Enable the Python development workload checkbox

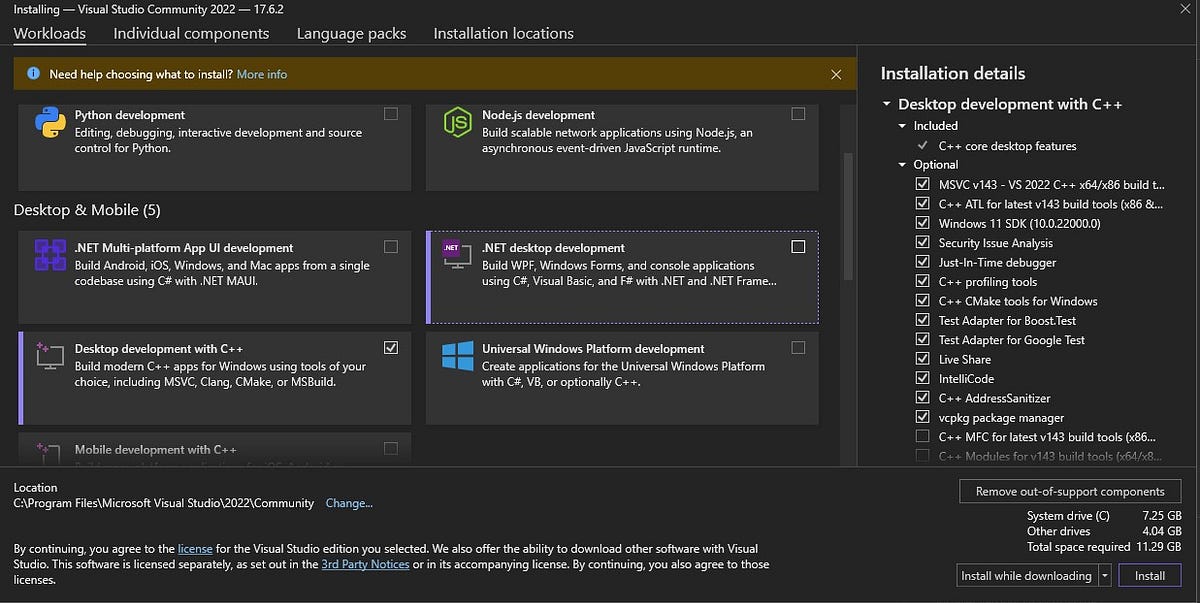click(x=391, y=114)
